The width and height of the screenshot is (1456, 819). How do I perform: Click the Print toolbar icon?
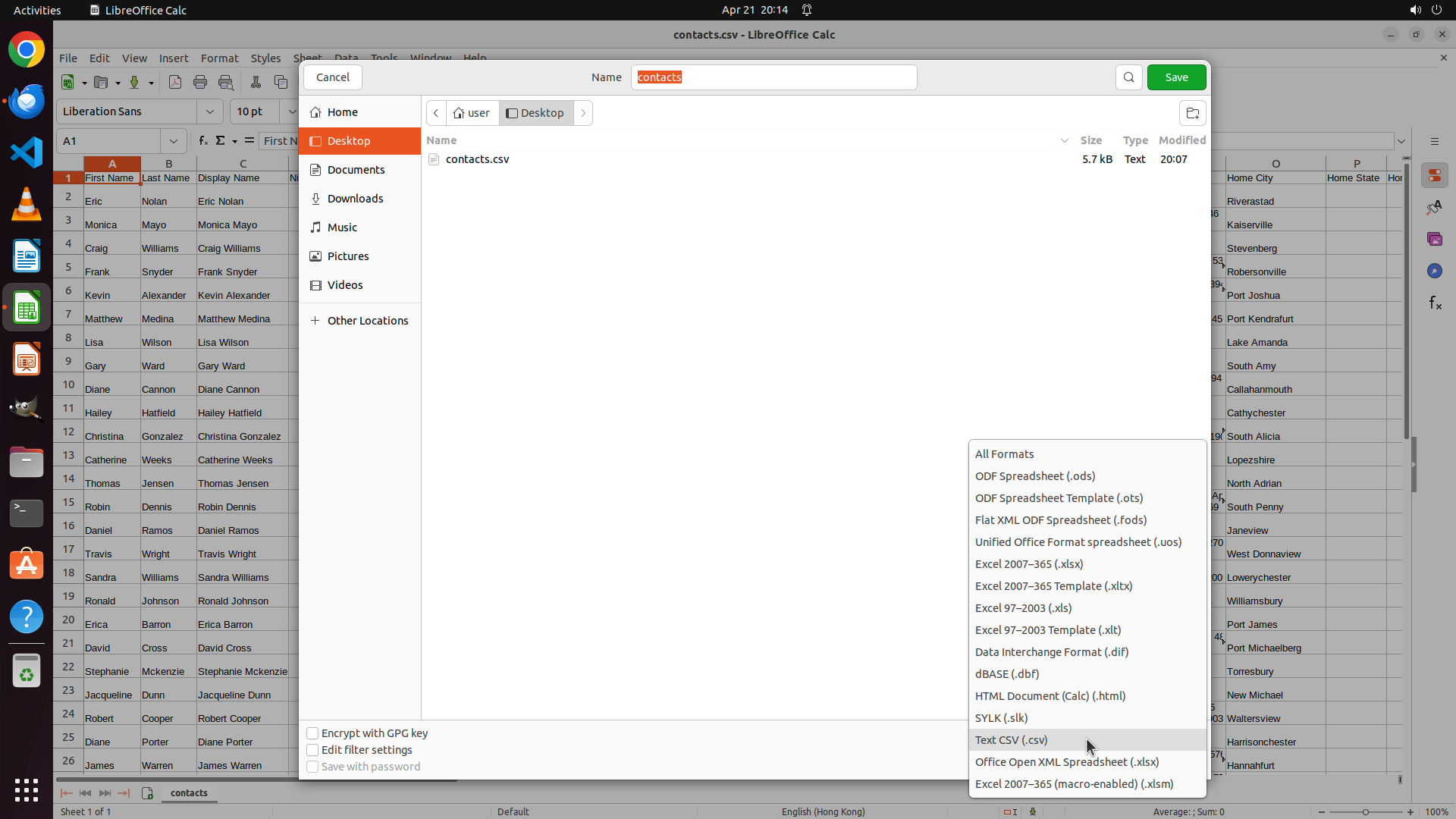(200, 82)
